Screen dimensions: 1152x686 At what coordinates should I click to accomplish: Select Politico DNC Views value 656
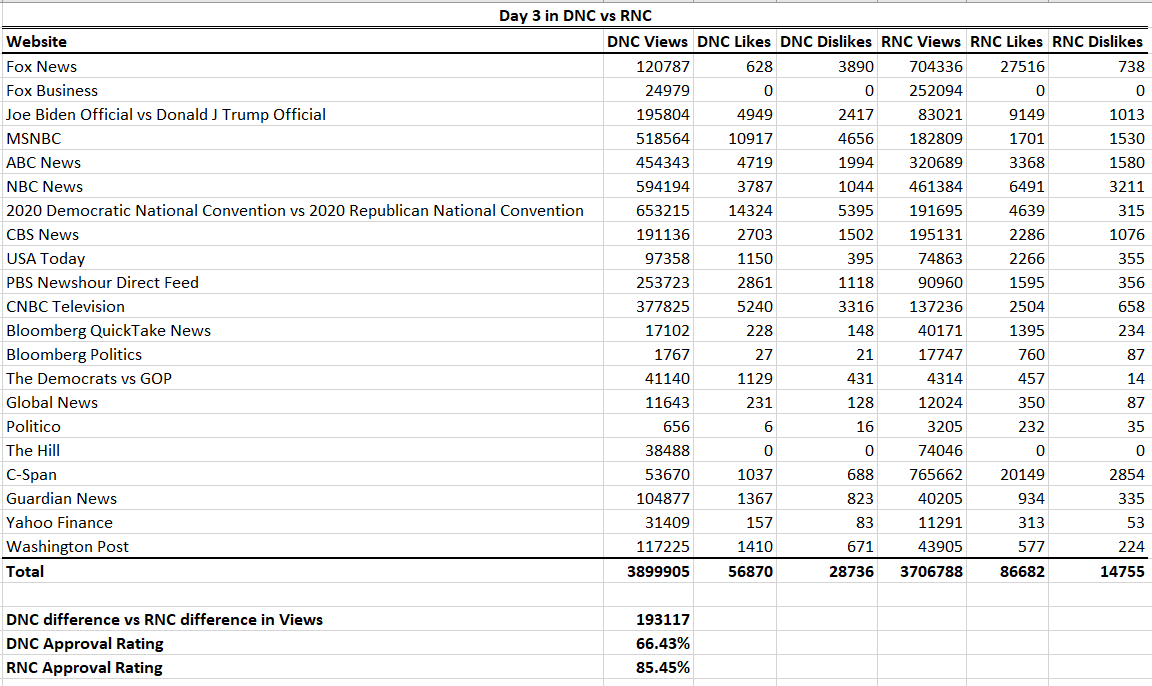tap(647, 426)
